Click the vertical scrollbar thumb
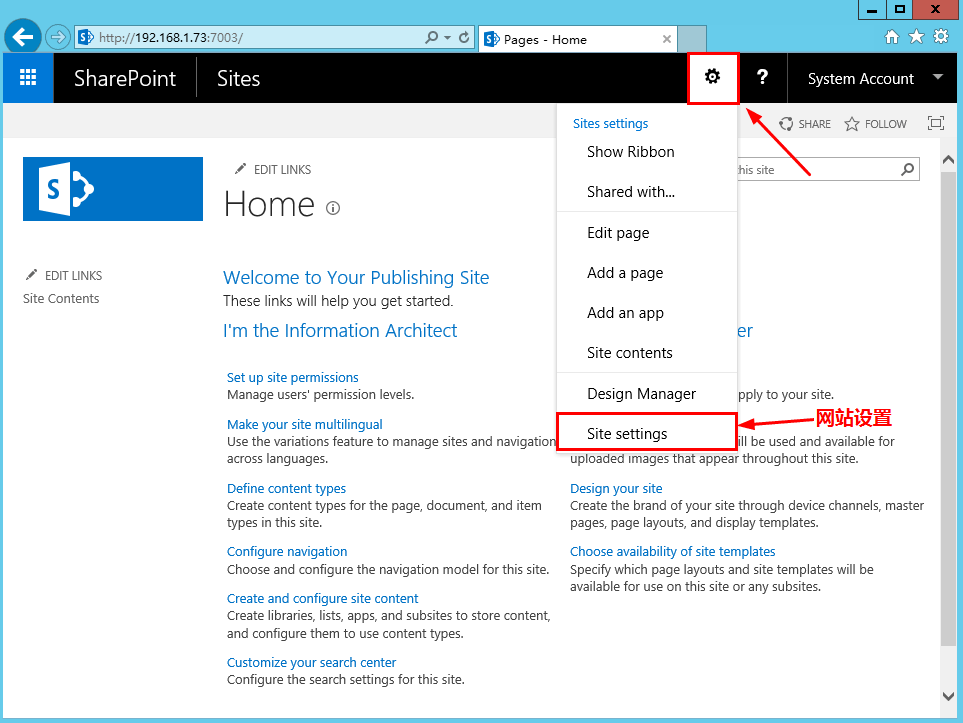The height and width of the screenshot is (723, 963). click(948, 408)
